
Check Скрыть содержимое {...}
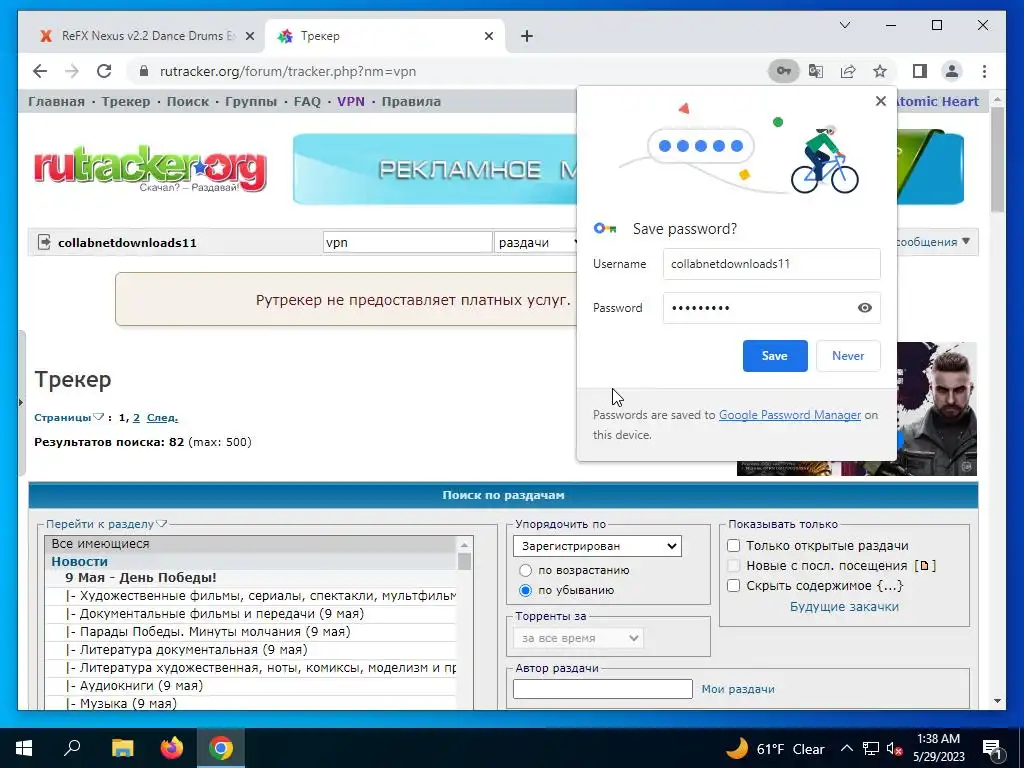[x=733, y=586]
